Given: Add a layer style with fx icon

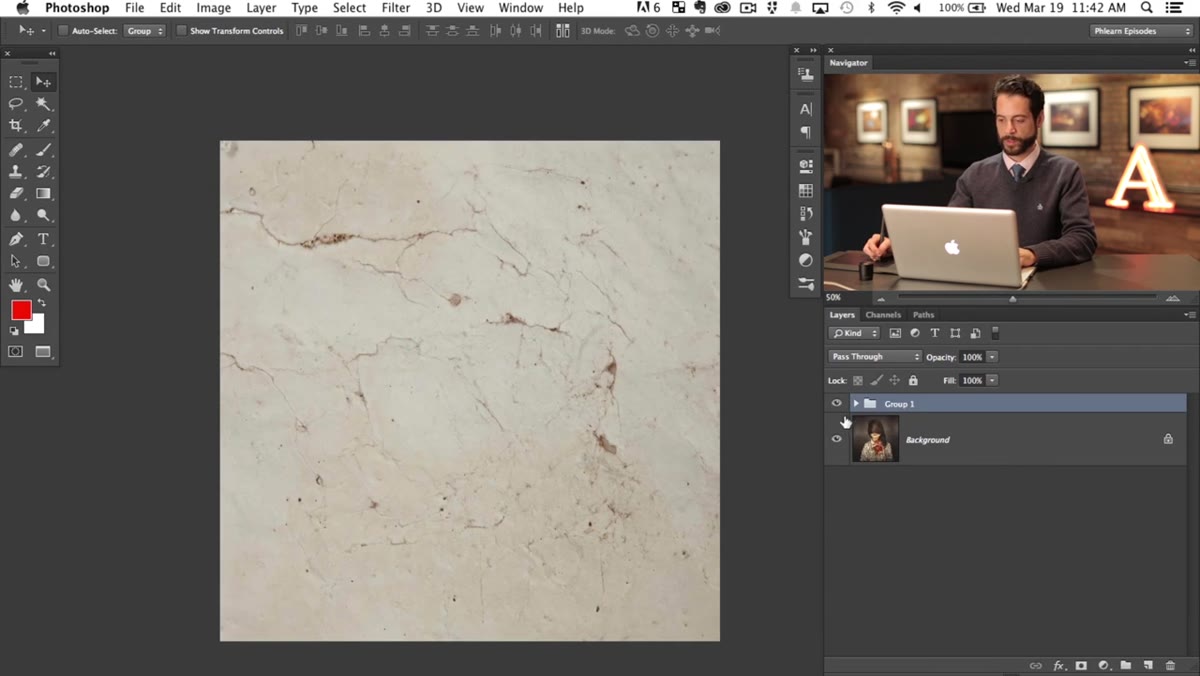Looking at the screenshot, I should click(1059, 666).
